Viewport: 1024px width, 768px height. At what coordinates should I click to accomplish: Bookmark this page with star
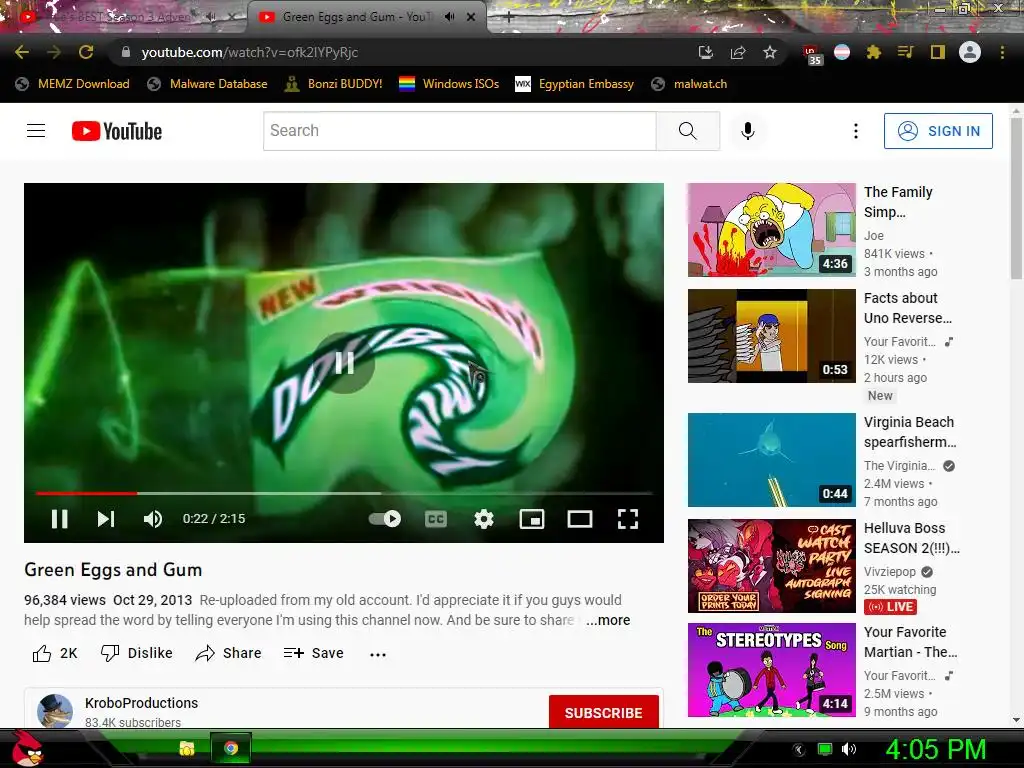(x=770, y=52)
